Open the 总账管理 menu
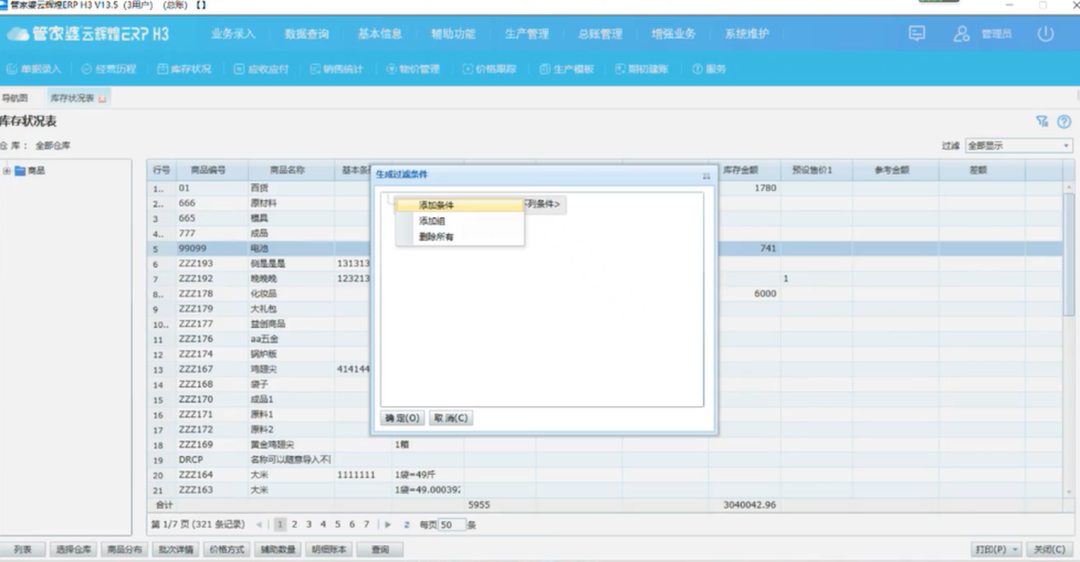 tap(600, 34)
